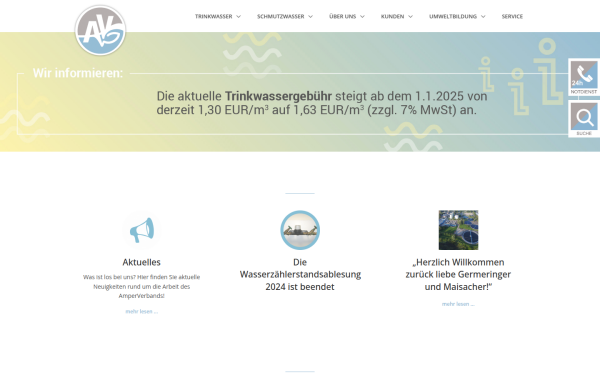Screen dimensions: 600x375
Task: Click the 'Wir informieren:' heading
Action: (78, 73)
